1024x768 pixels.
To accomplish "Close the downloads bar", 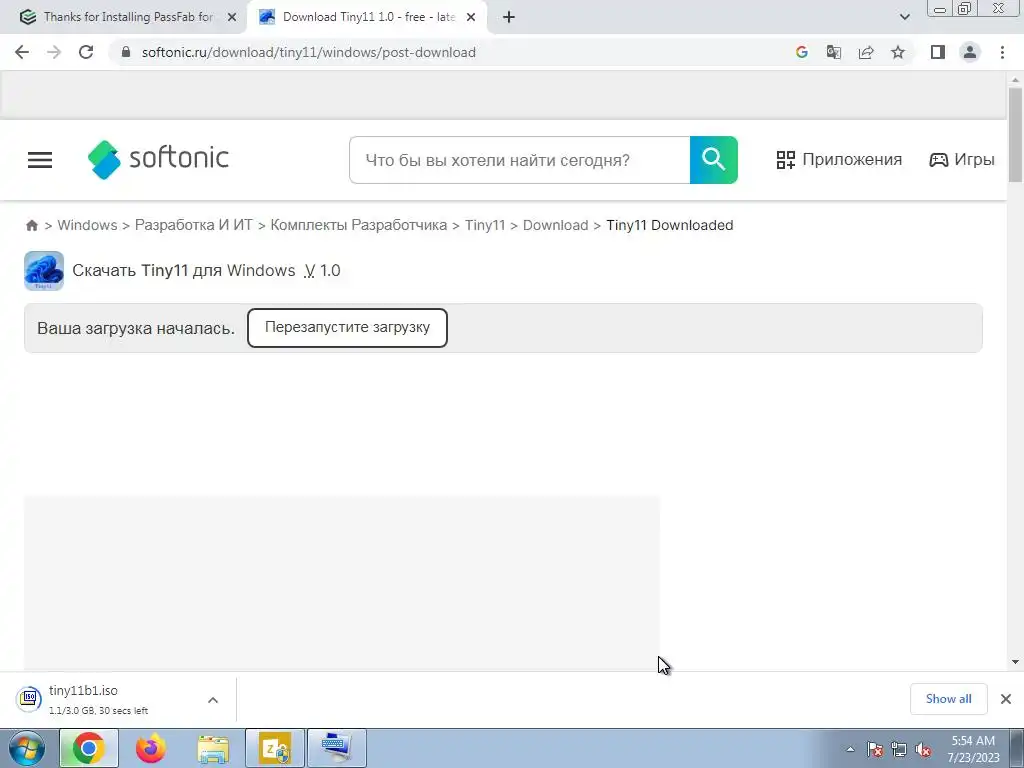I will (1006, 699).
